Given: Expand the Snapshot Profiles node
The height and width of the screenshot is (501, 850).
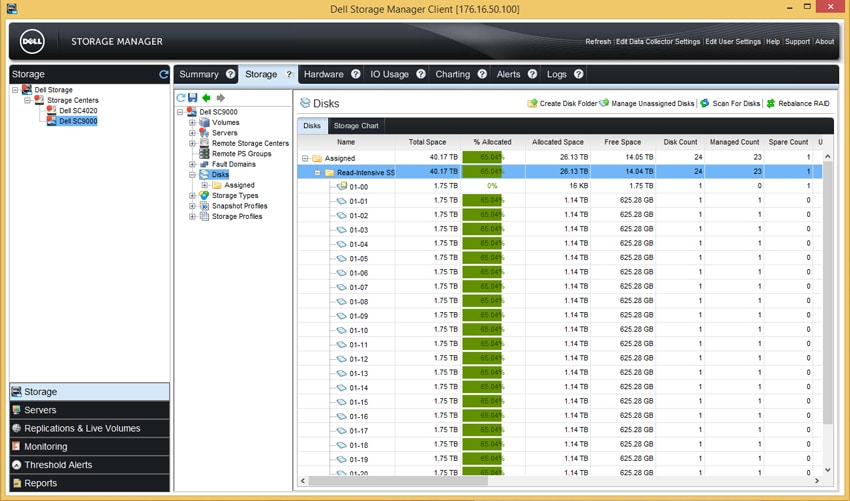Looking at the screenshot, I should point(192,206).
